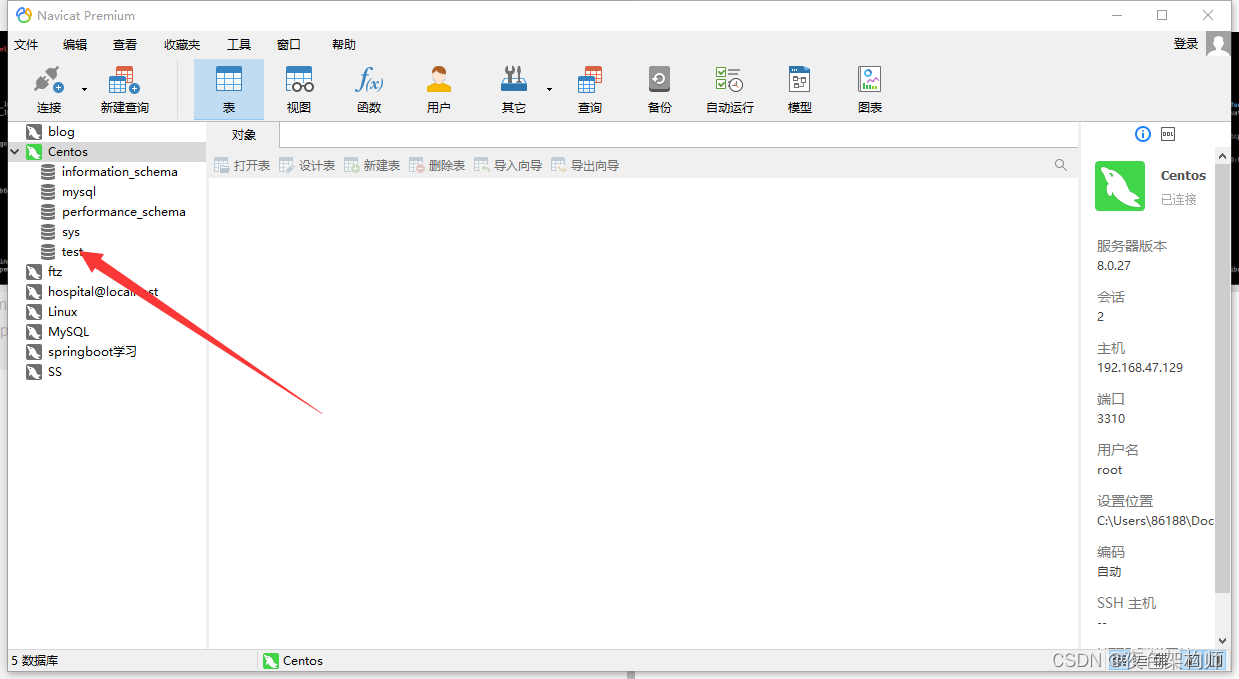The height and width of the screenshot is (679, 1239).
Task: Show the DDL panel icon
Action: click(x=1168, y=134)
